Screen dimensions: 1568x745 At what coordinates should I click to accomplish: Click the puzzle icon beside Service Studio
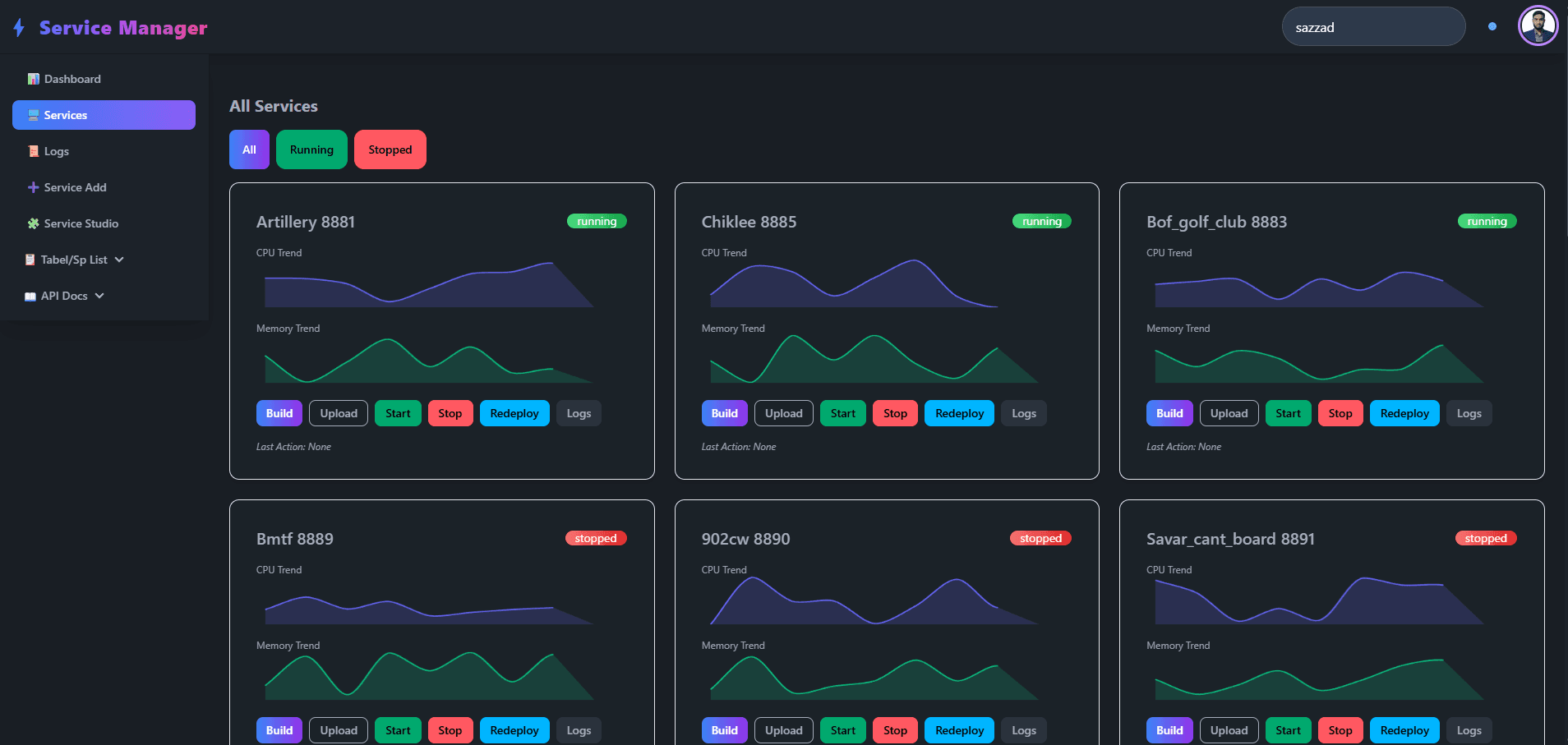pos(34,223)
